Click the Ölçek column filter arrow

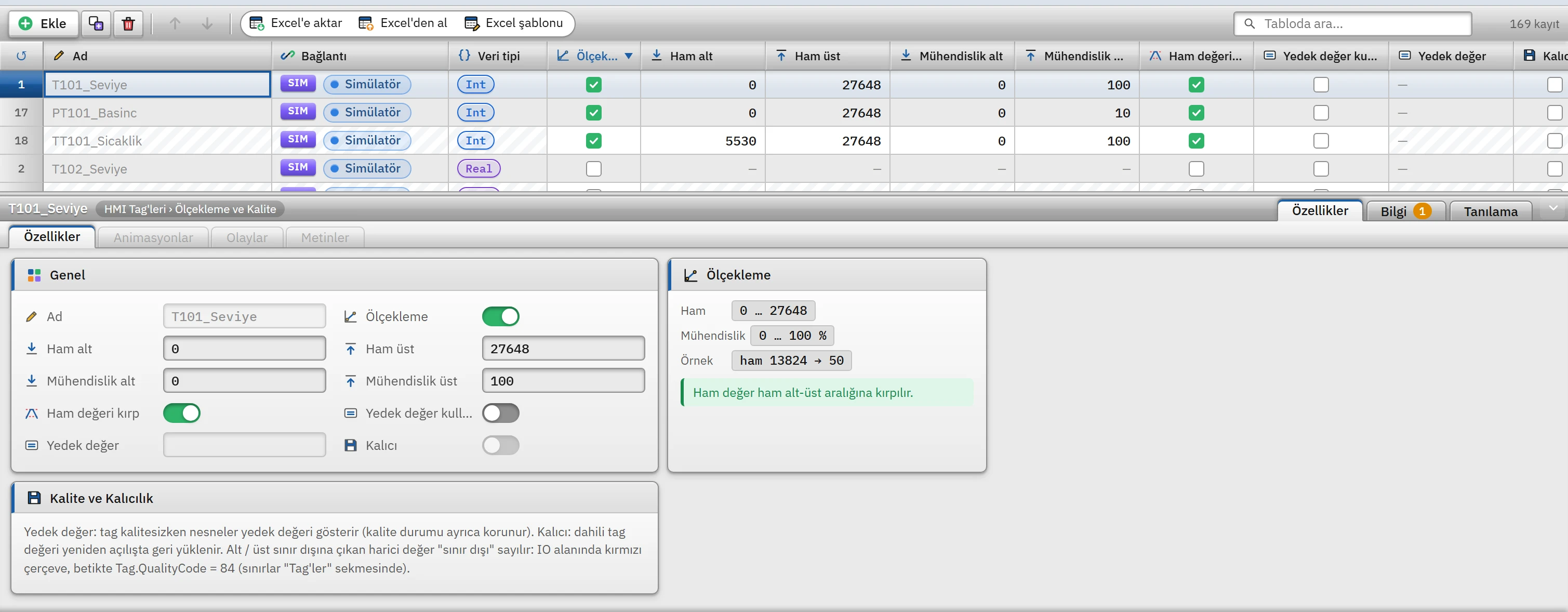(x=628, y=56)
